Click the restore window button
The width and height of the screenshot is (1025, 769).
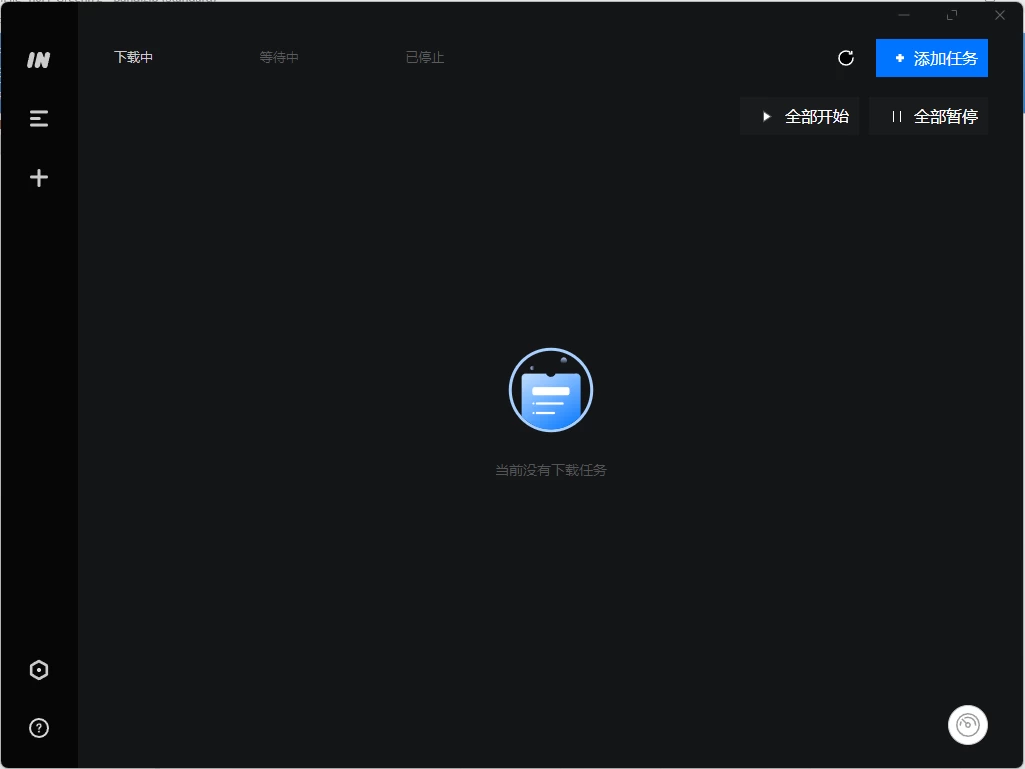(x=951, y=15)
